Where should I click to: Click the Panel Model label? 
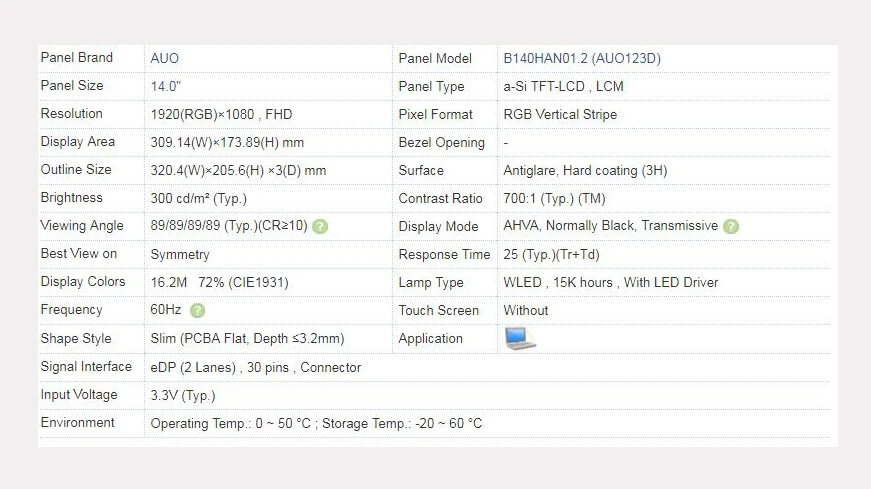click(435, 58)
